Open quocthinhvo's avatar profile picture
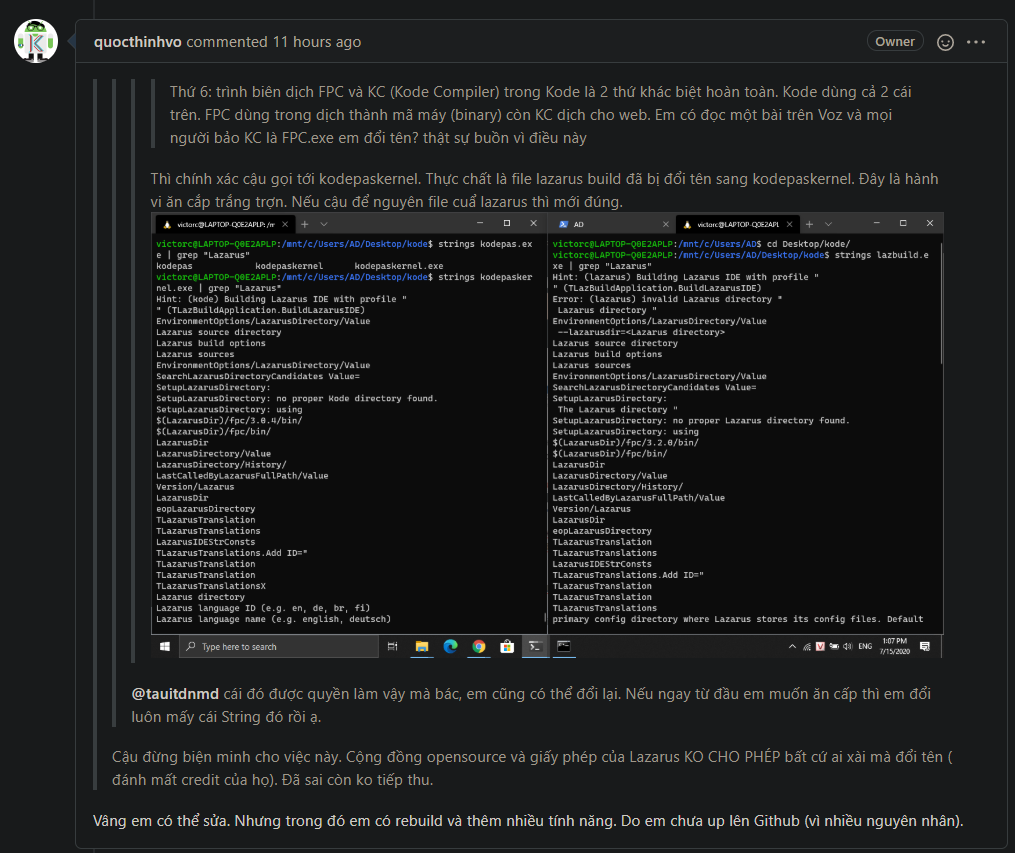The image size is (1015, 853). tap(36, 41)
